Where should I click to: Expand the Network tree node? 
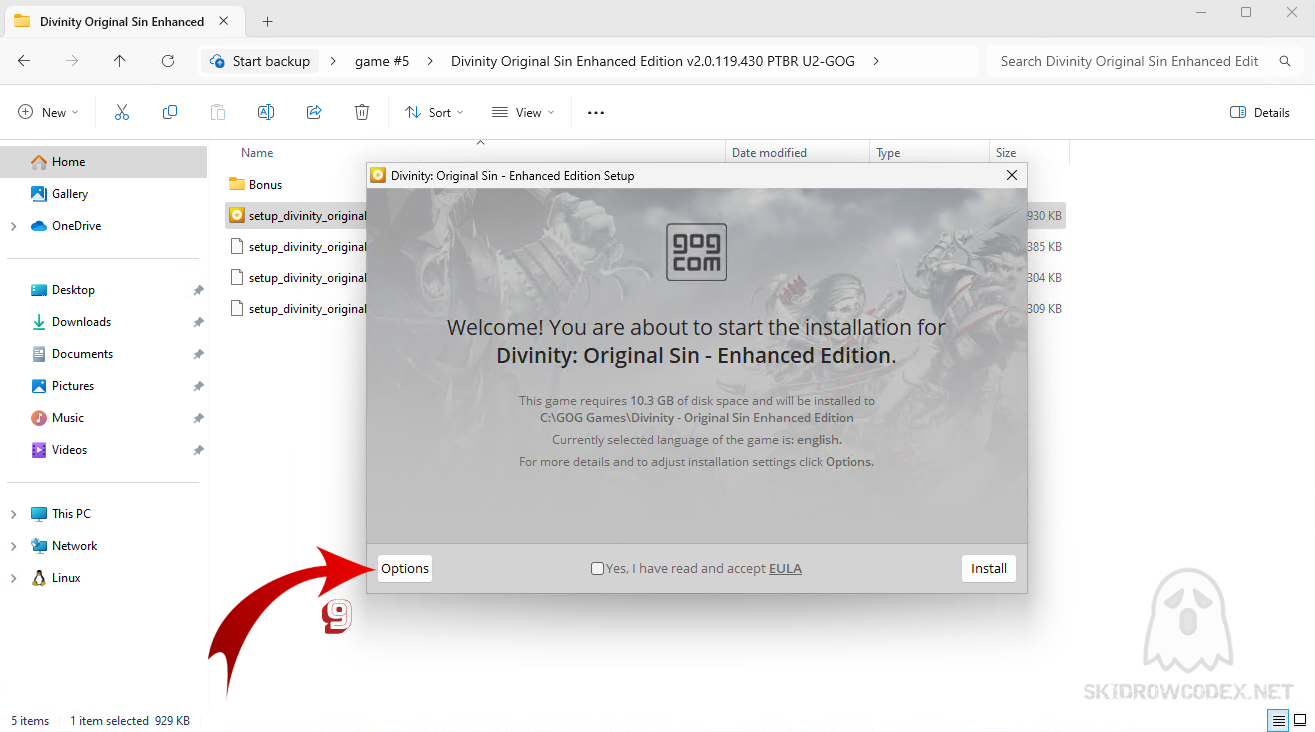tap(14, 546)
